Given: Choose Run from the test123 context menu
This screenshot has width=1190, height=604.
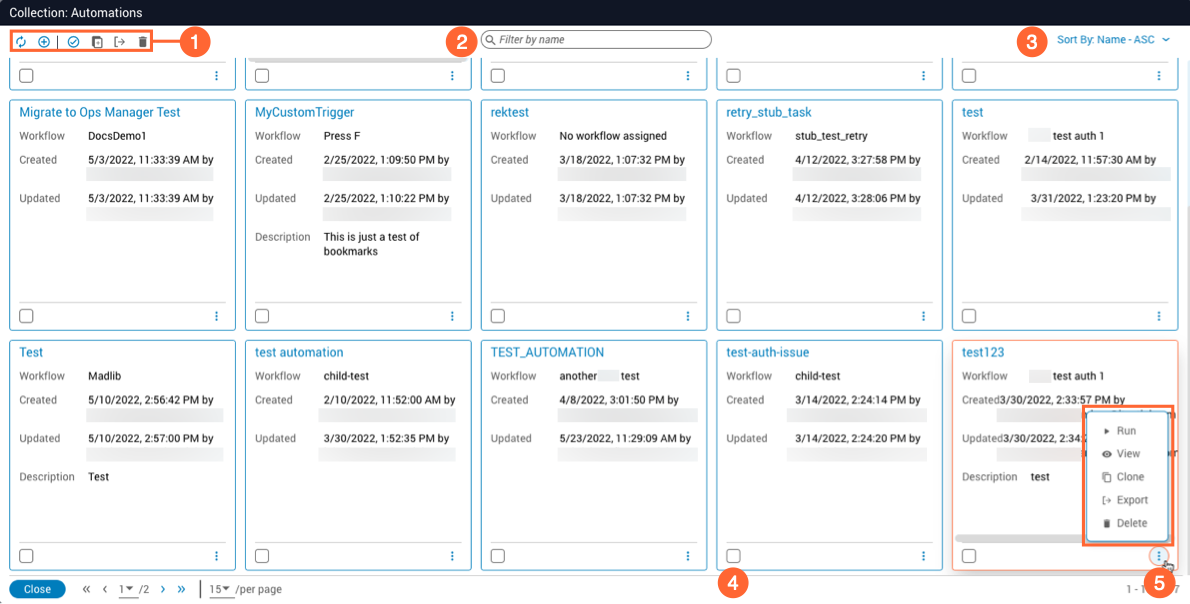Looking at the screenshot, I should click(x=1127, y=431).
